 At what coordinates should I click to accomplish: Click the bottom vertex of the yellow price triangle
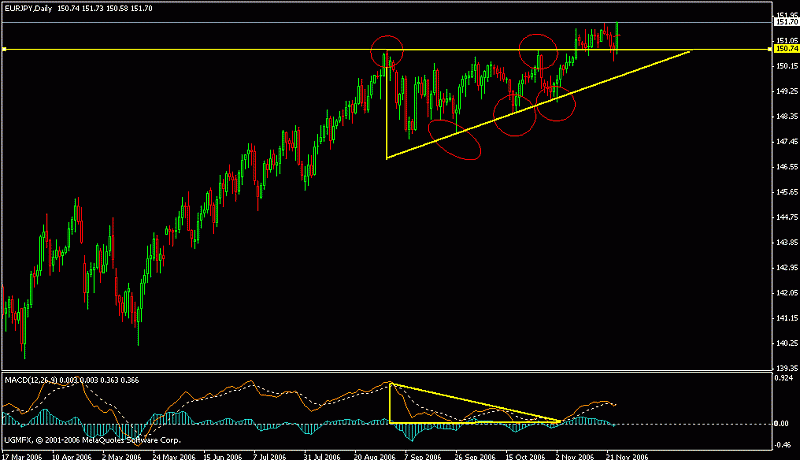(387, 157)
